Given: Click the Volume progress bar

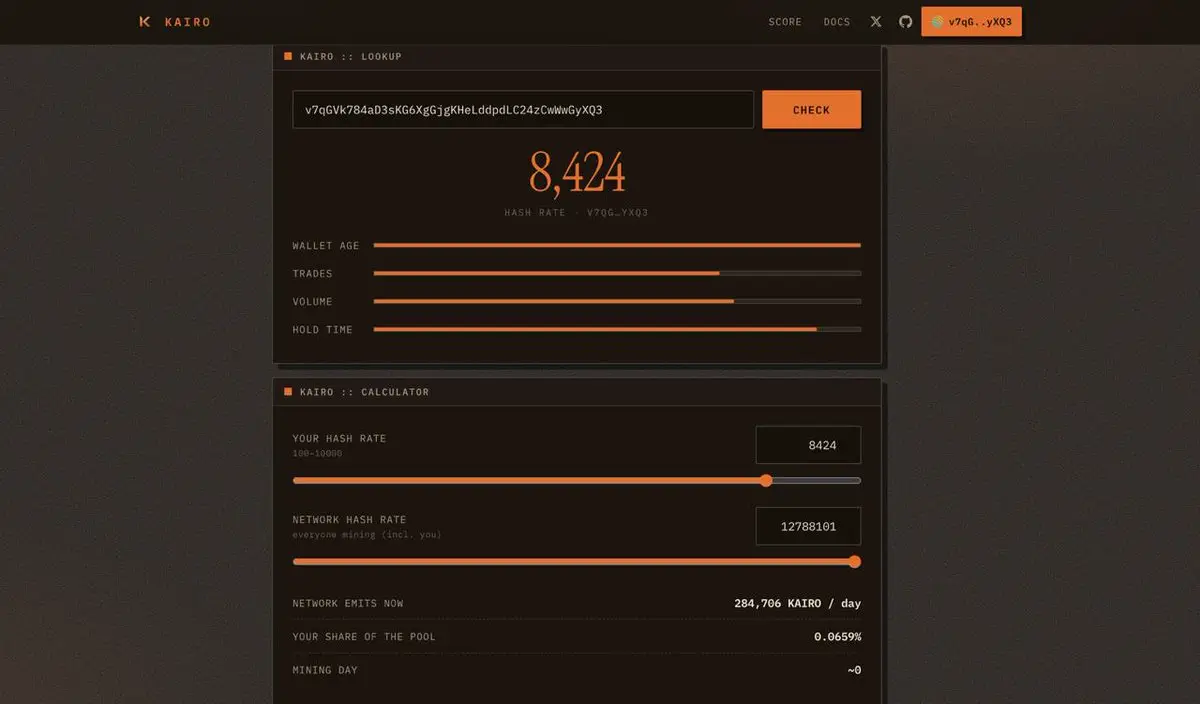Looking at the screenshot, I should coord(617,301).
